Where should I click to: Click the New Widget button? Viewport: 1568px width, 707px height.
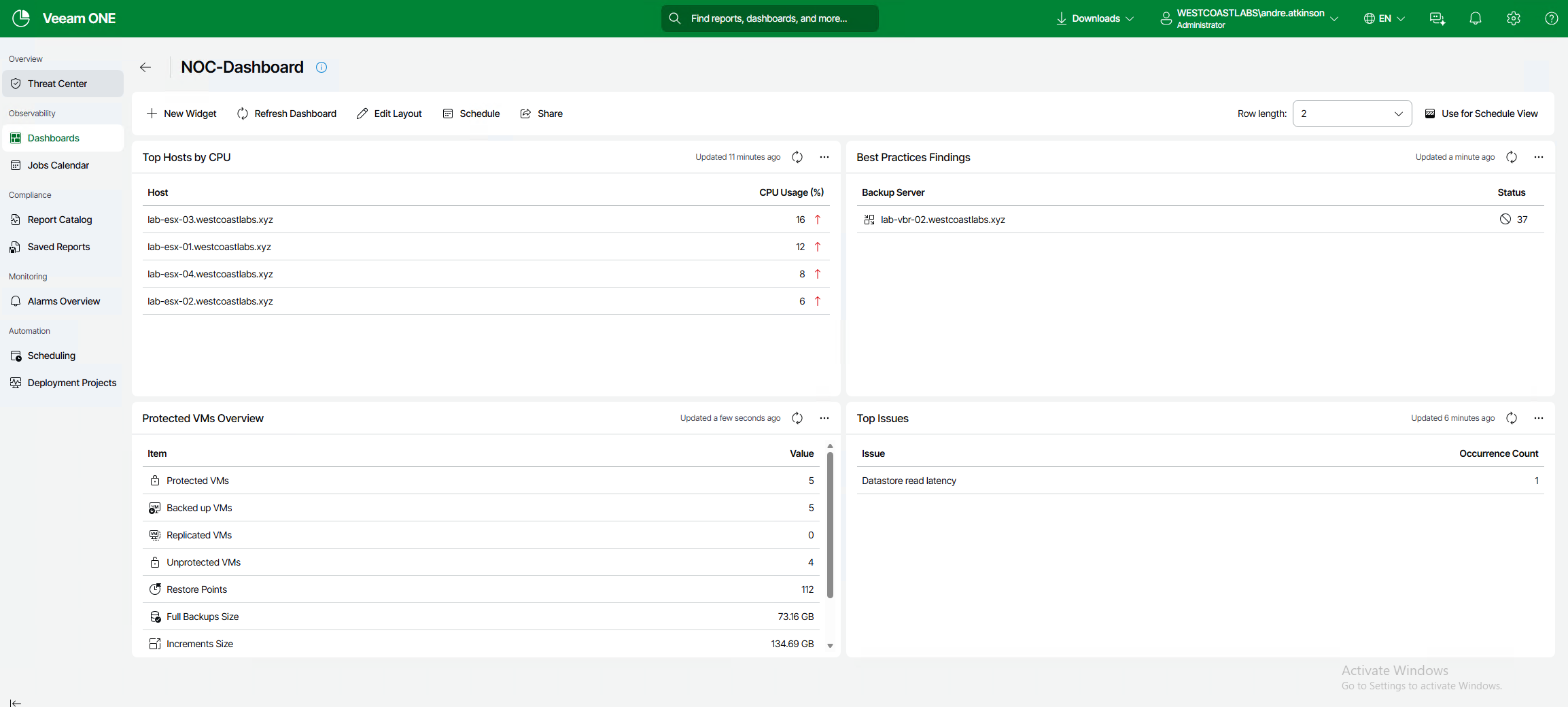[181, 114]
